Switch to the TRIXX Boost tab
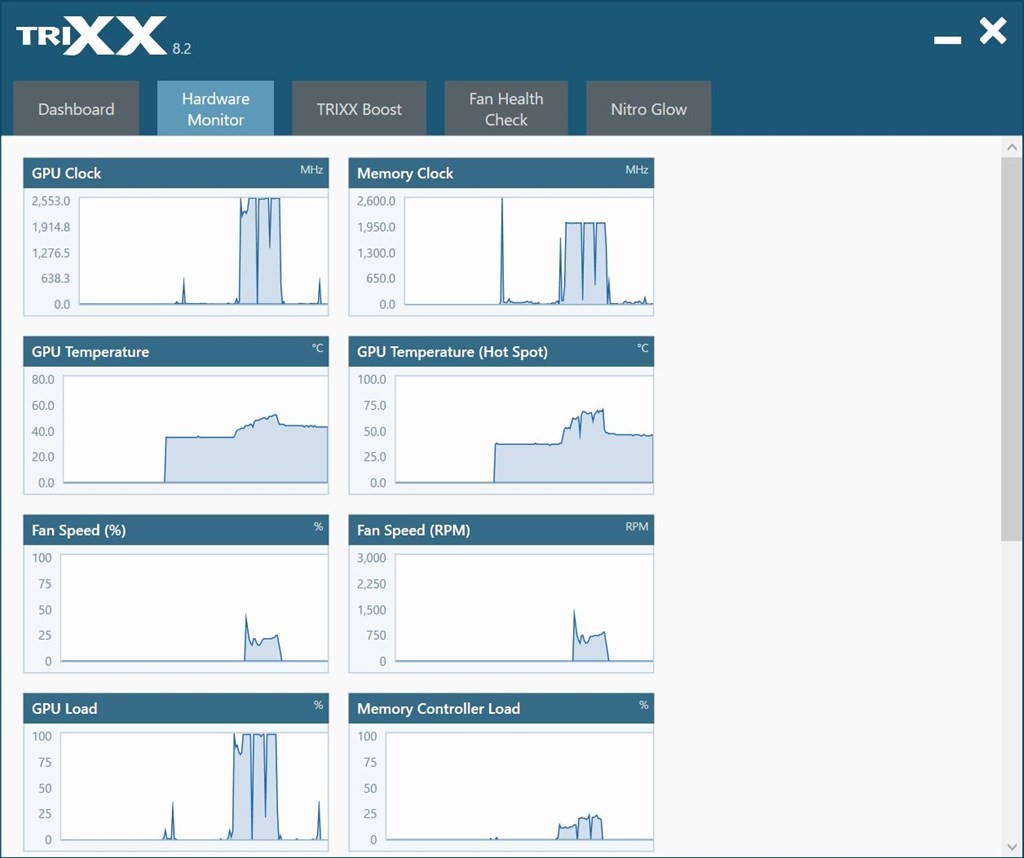Image resolution: width=1024 pixels, height=858 pixels. click(x=359, y=109)
